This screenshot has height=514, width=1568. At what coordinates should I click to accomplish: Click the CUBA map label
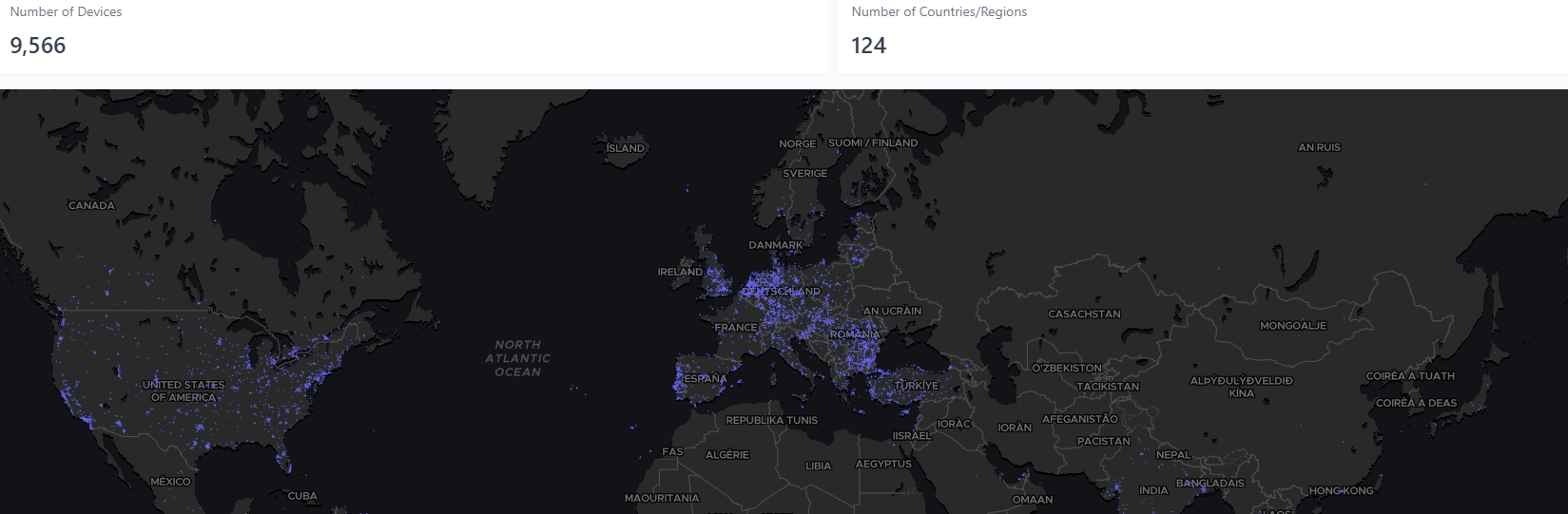point(302,496)
